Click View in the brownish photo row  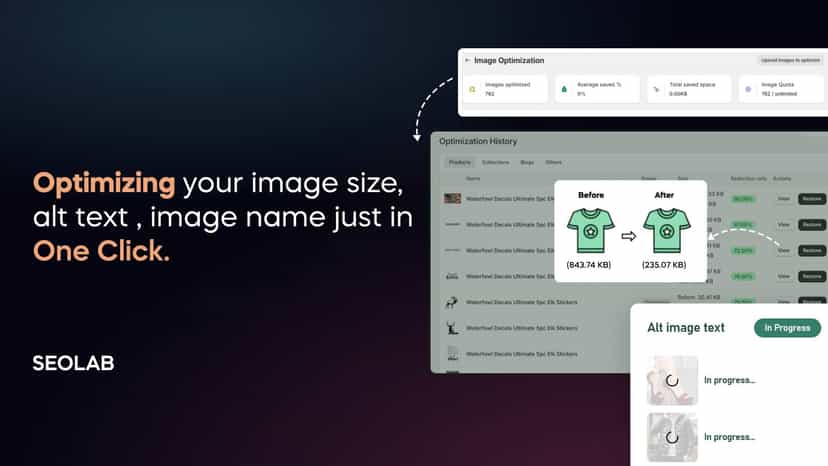tap(784, 199)
